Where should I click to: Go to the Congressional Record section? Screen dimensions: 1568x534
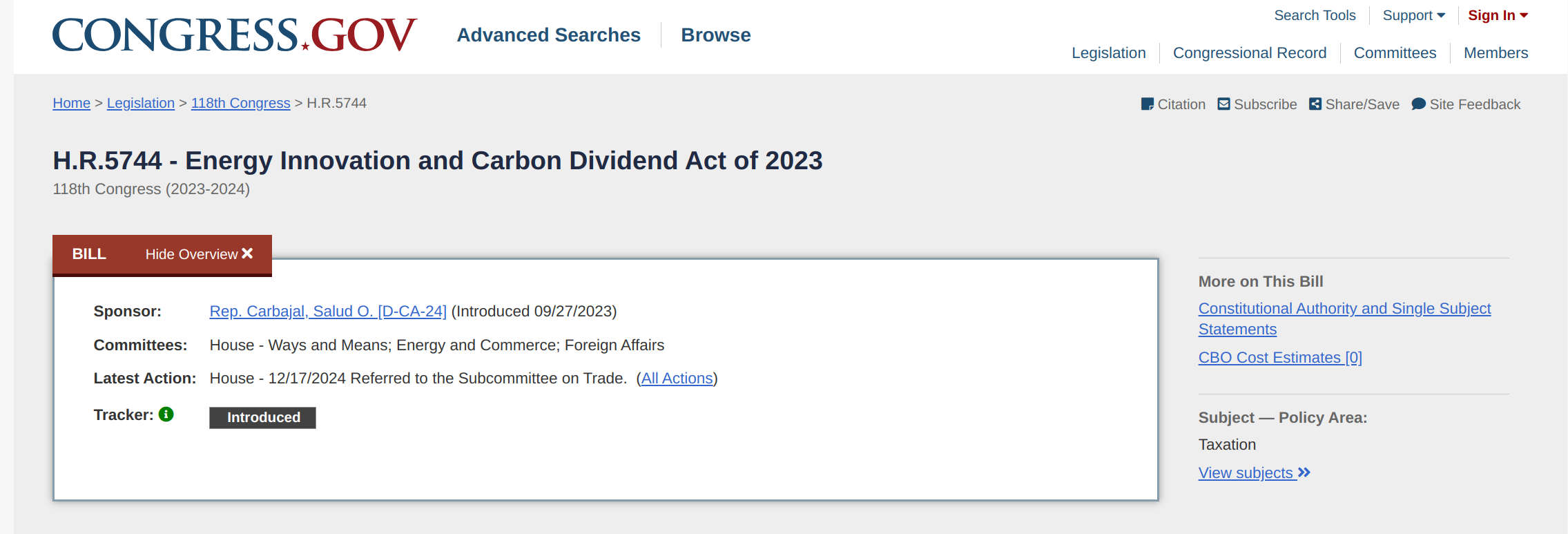coord(1249,53)
